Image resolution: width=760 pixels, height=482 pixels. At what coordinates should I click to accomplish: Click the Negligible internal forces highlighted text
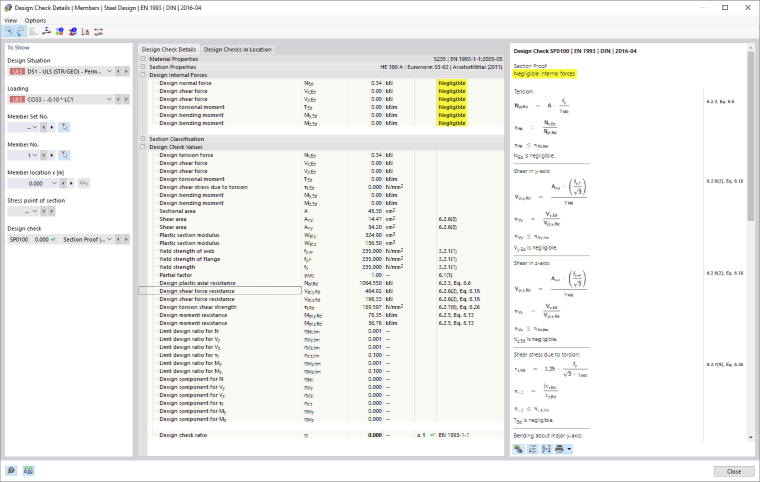[x=544, y=74]
